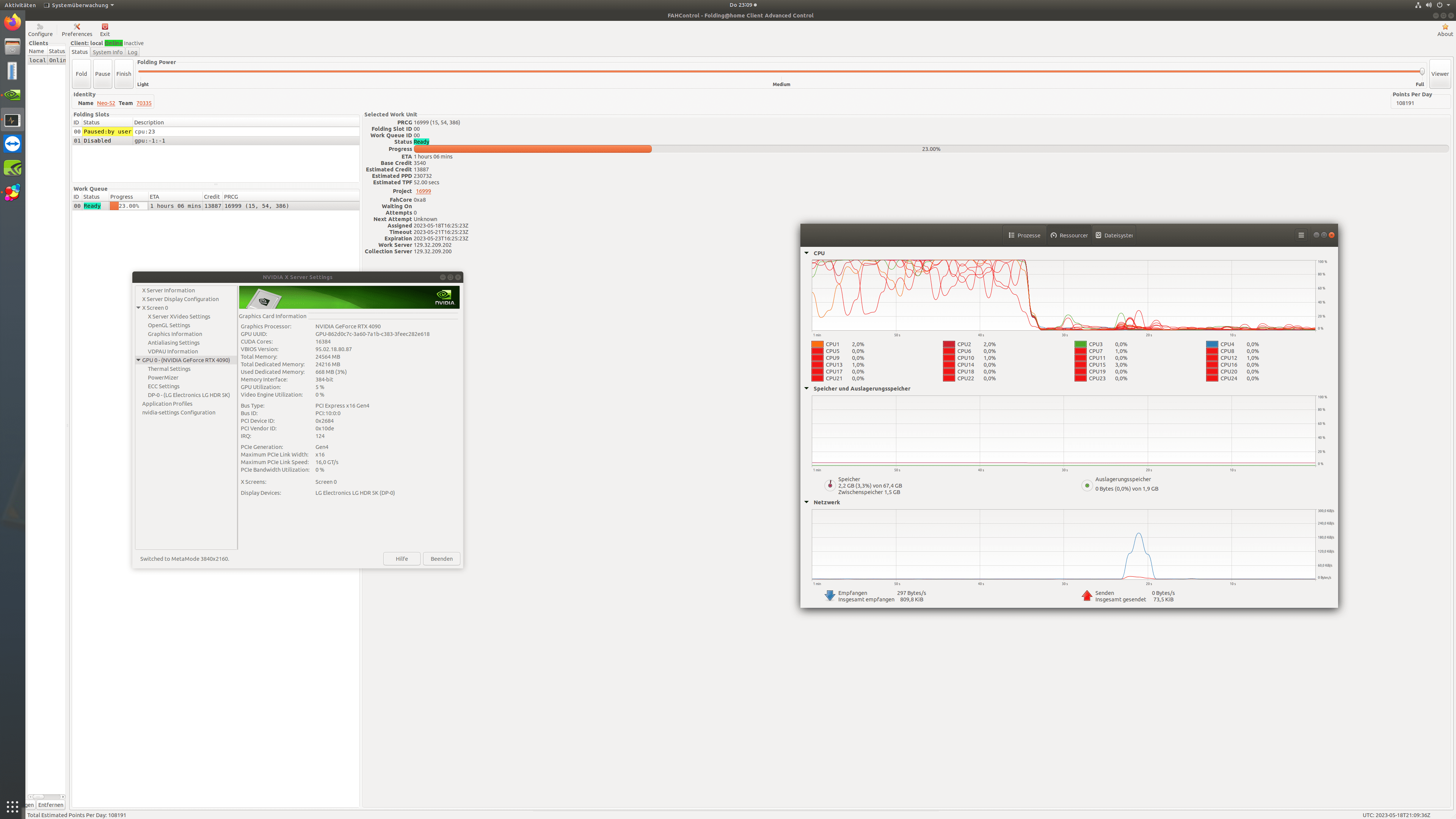The width and height of the screenshot is (1456, 819).
Task: Select Thermal Settings tree item
Action: [169, 369]
